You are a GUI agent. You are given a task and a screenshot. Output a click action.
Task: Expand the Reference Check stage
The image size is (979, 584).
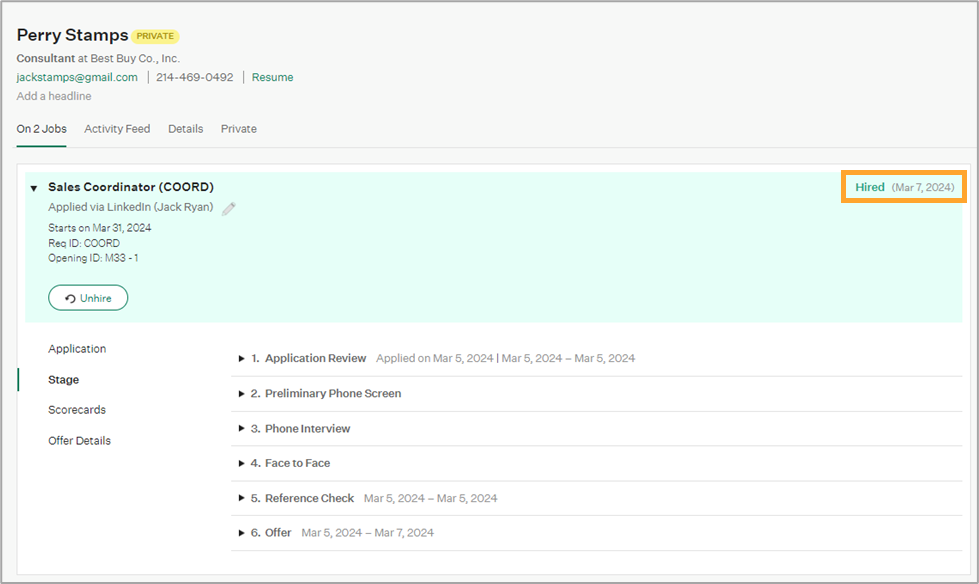[x=241, y=498]
